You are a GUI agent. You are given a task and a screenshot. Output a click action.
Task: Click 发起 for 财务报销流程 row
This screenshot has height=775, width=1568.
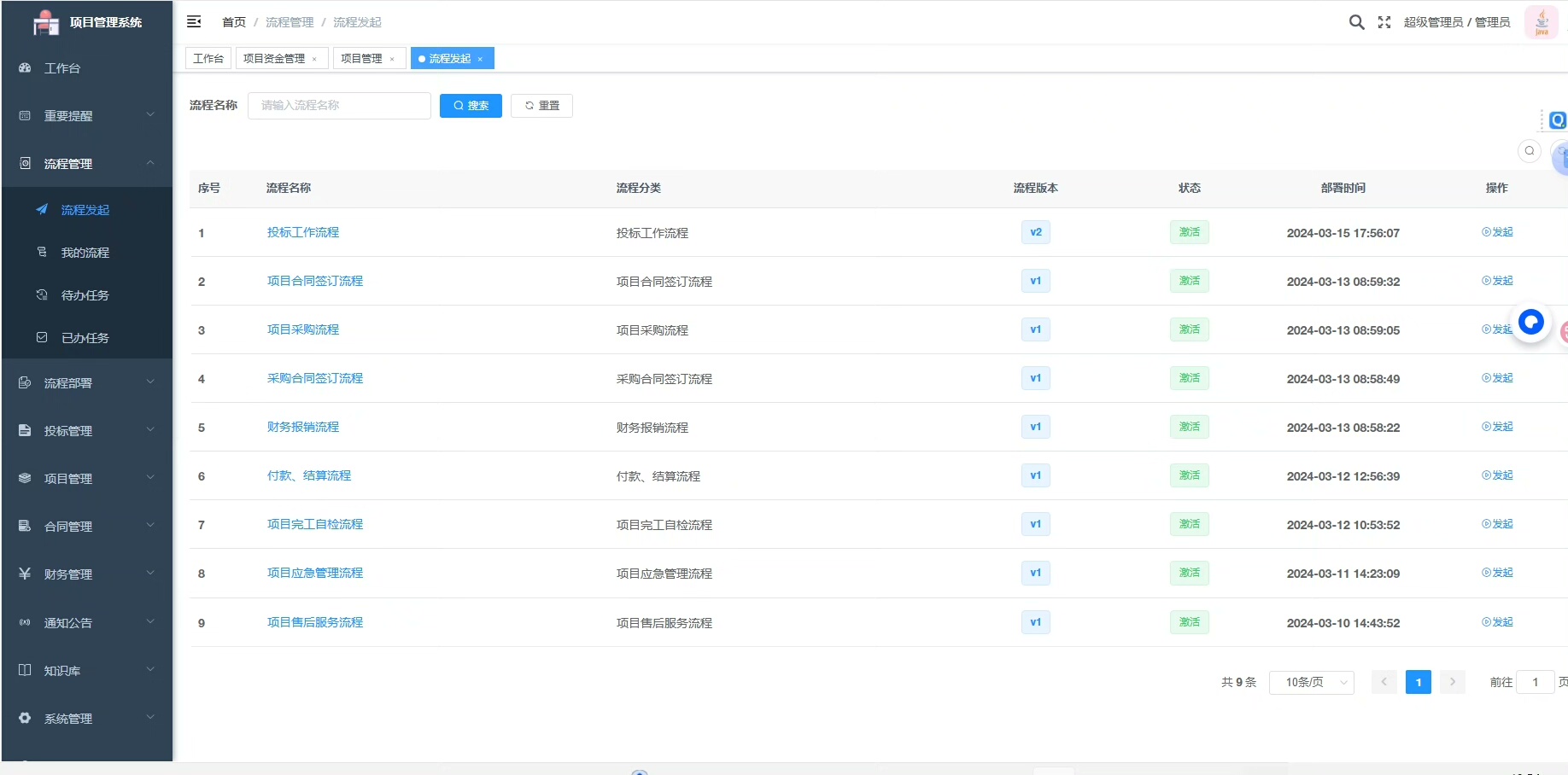[x=1497, y=427]
